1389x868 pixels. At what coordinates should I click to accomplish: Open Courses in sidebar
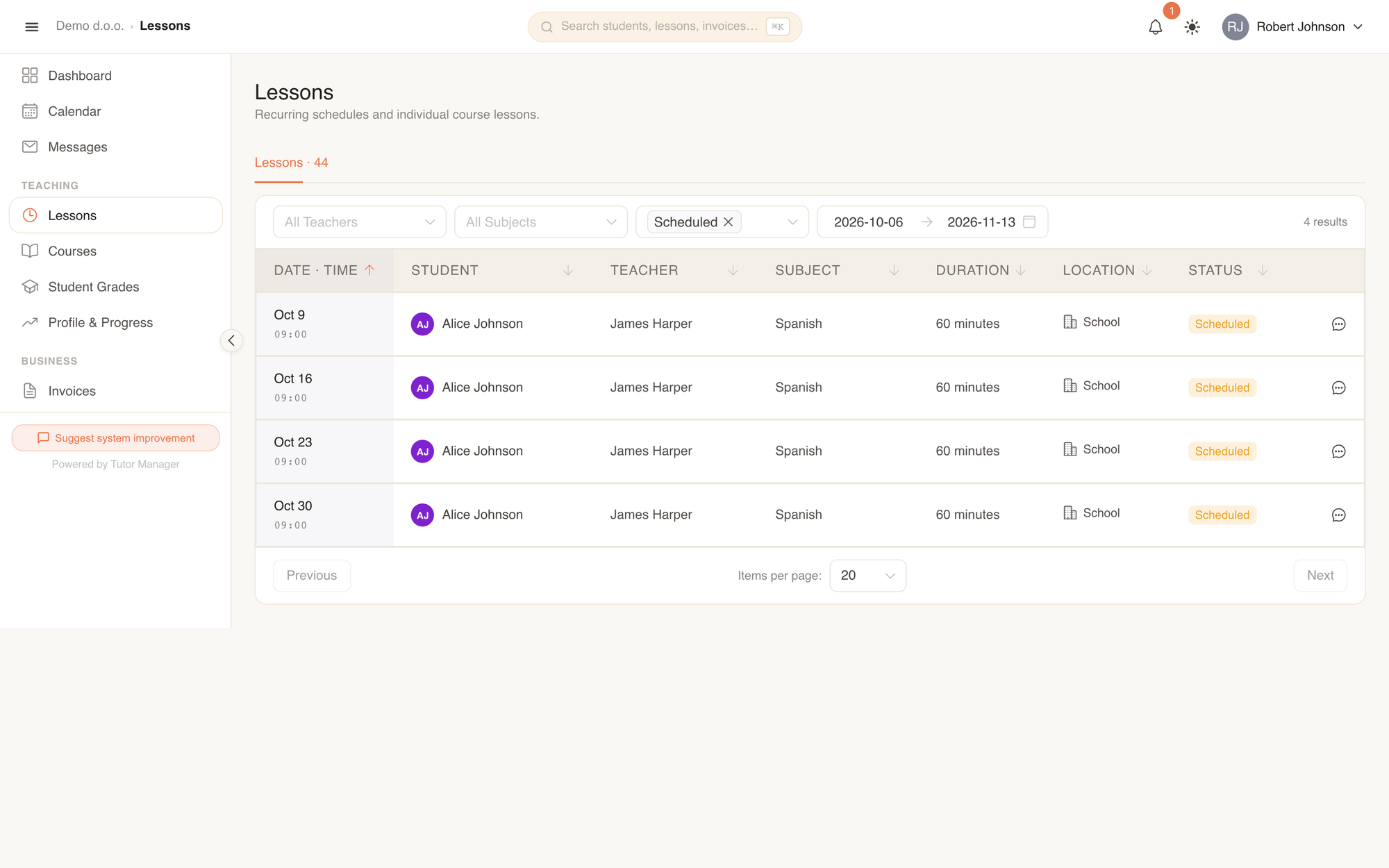[x=115, y=251]
